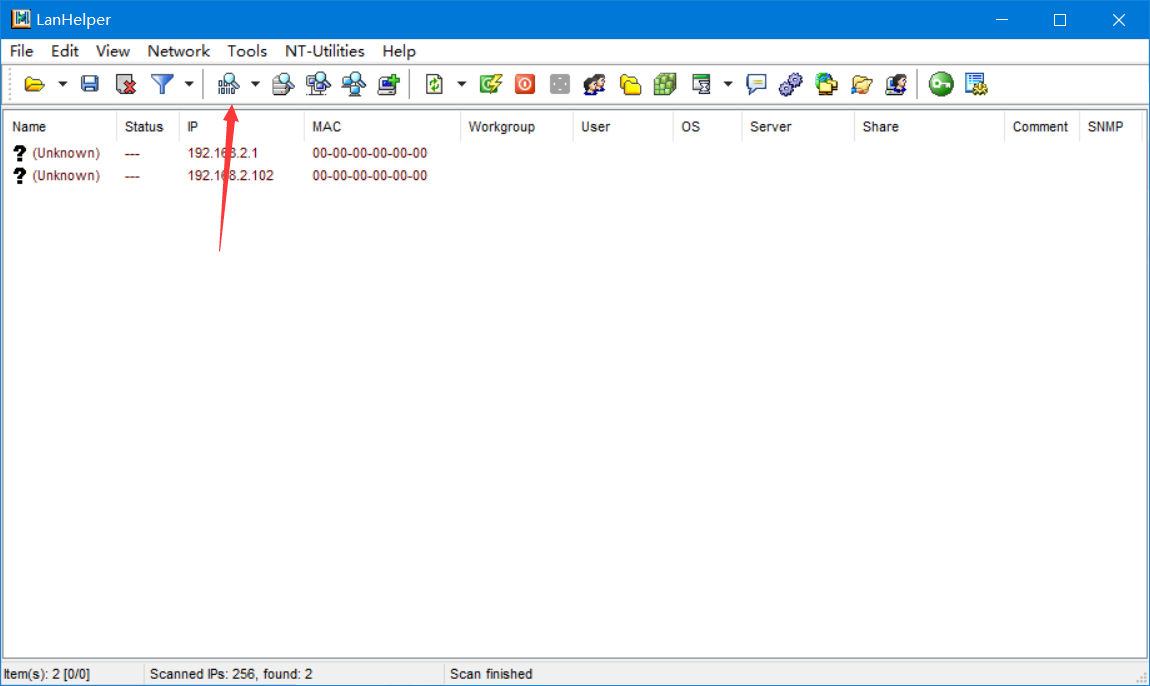Viewport: 1150px width, 686px height.
Task: Click the IP address 192.168.2.102 cell
Action: [x=230, y=176]
